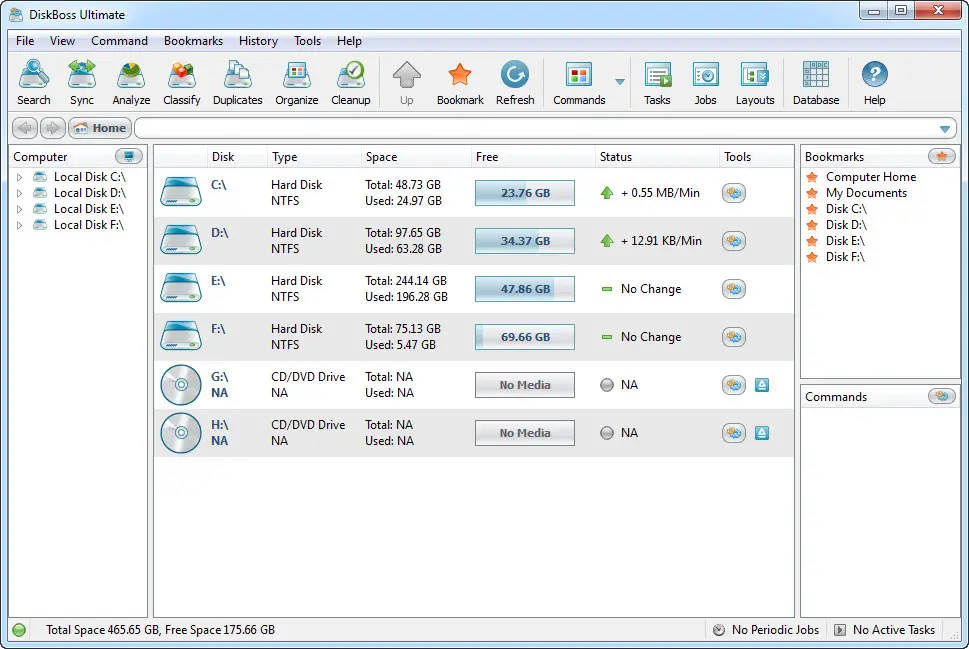Click the green status indicator in status bar
969x649 pixels.
[19, 630]
